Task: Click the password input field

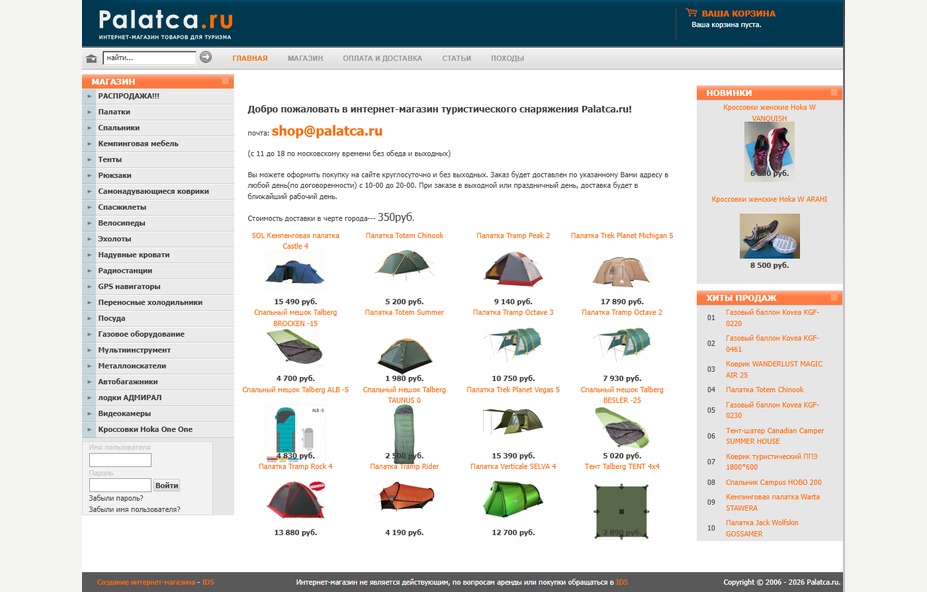Action: point(120,486)
